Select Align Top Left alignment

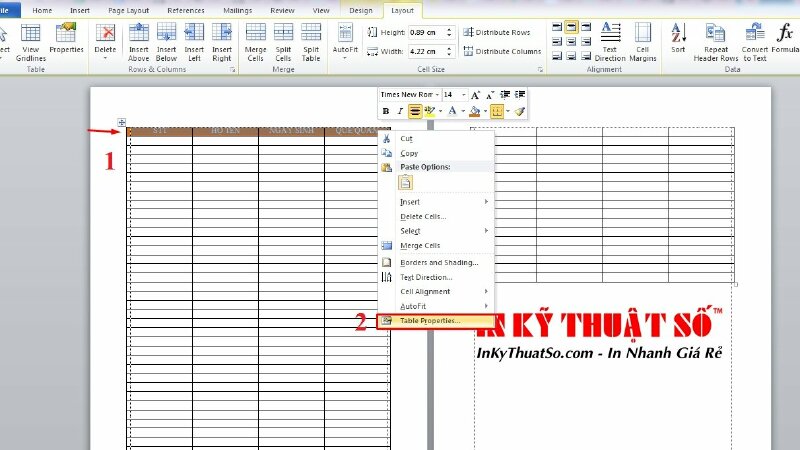pos(557,27)
